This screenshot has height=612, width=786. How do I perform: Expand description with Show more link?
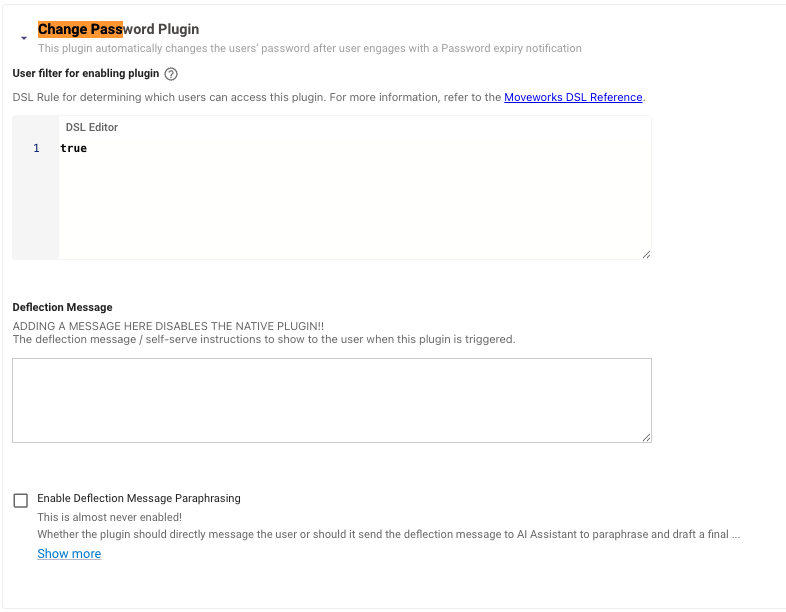coord(69,553)
